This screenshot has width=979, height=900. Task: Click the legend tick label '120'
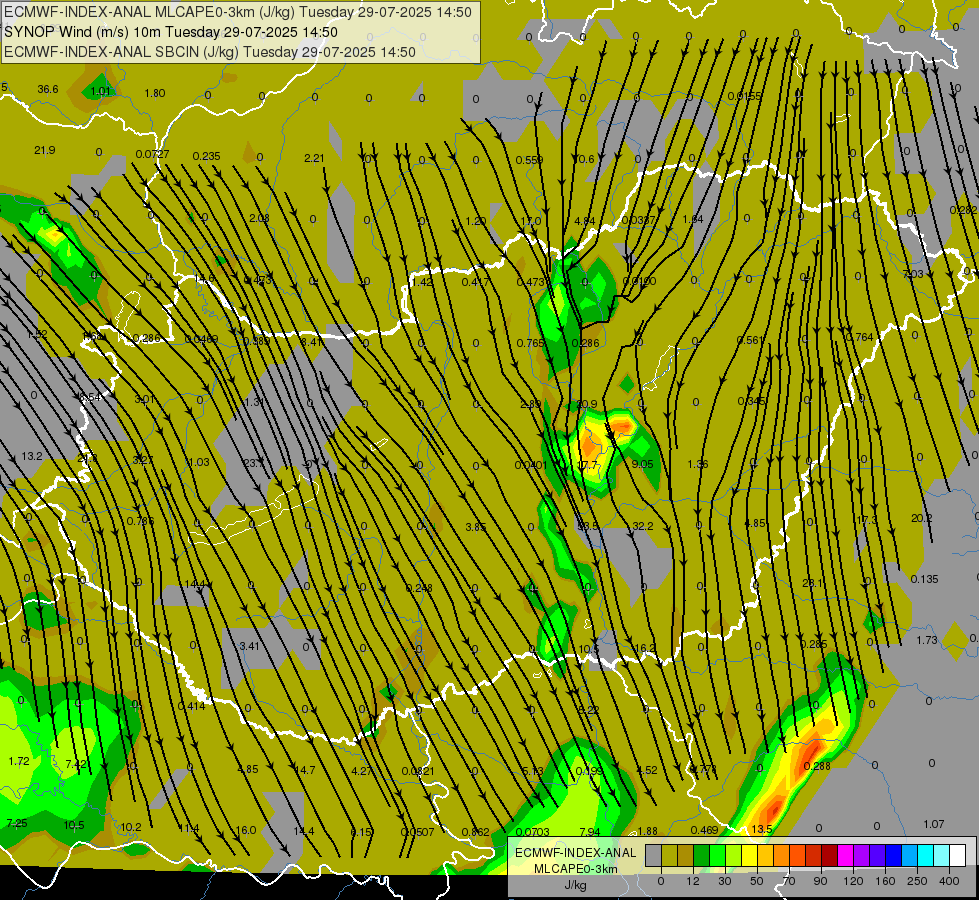(854, 881)
